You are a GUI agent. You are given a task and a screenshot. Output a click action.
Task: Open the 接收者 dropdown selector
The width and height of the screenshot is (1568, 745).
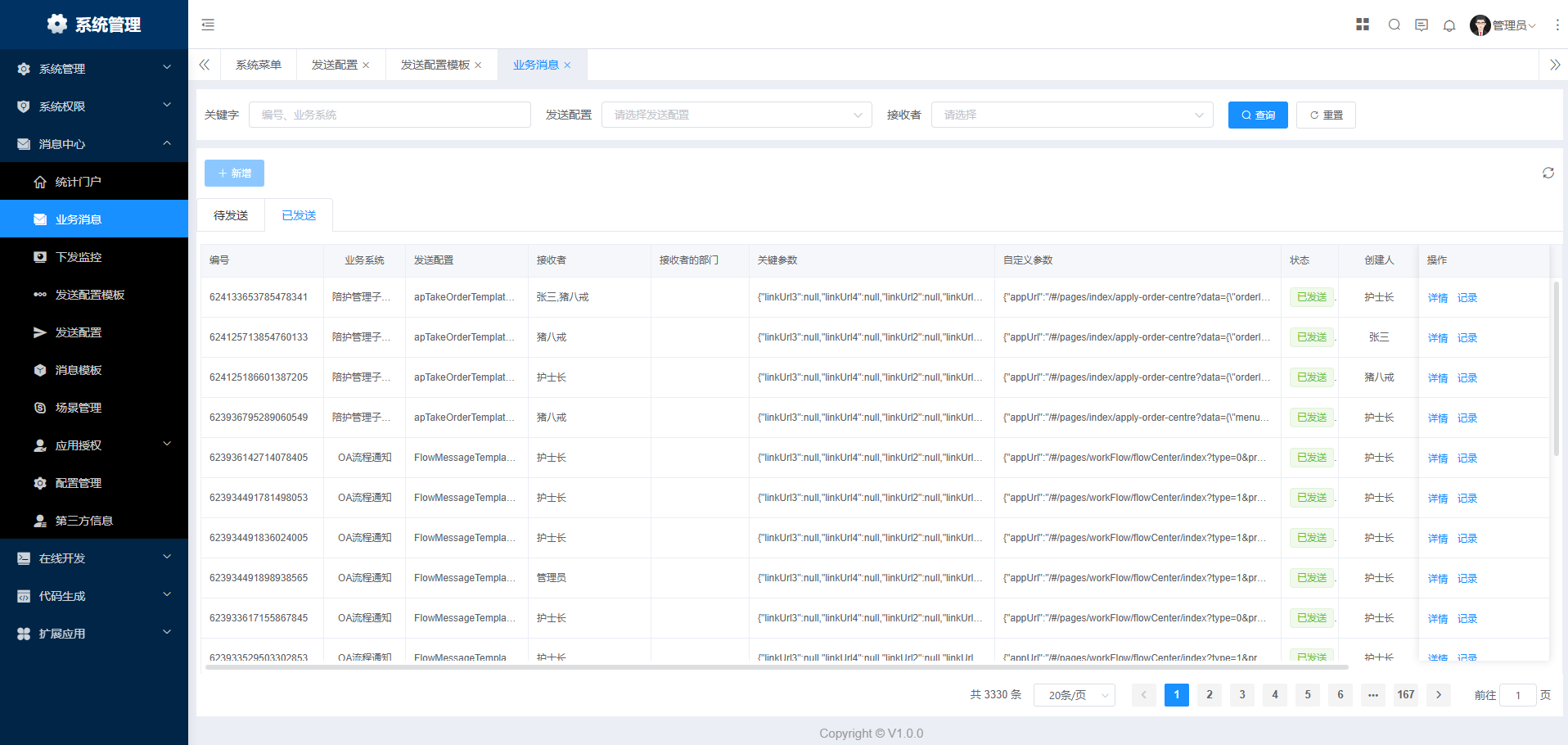tap(1071, 115)
